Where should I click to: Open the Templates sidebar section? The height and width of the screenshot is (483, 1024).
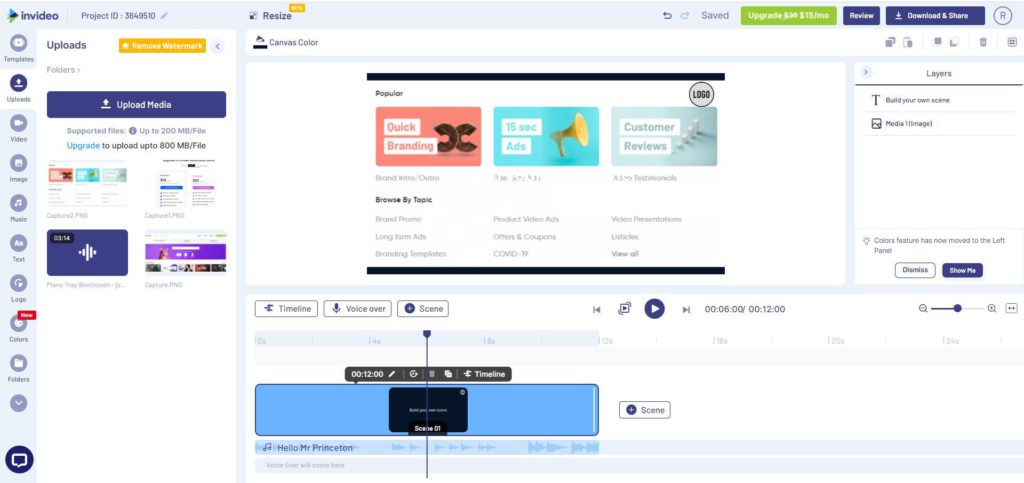point(18,48)
